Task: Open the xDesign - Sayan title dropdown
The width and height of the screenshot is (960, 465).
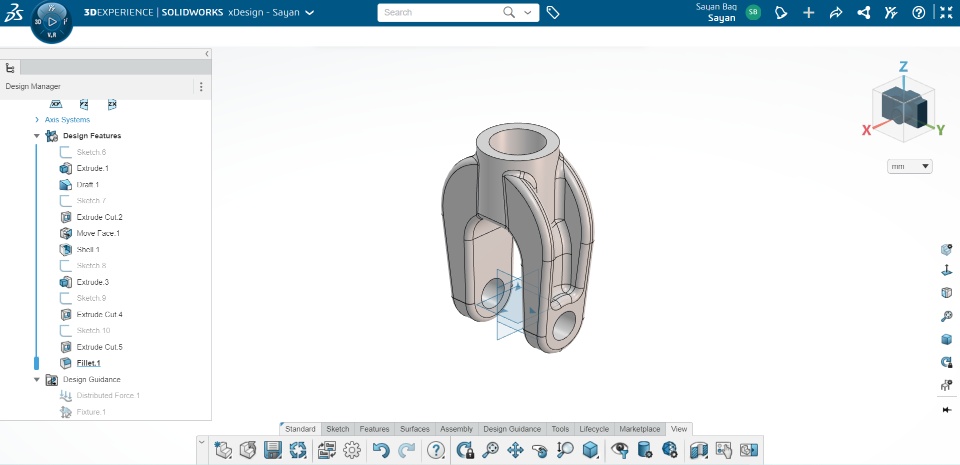Action: 309,12
